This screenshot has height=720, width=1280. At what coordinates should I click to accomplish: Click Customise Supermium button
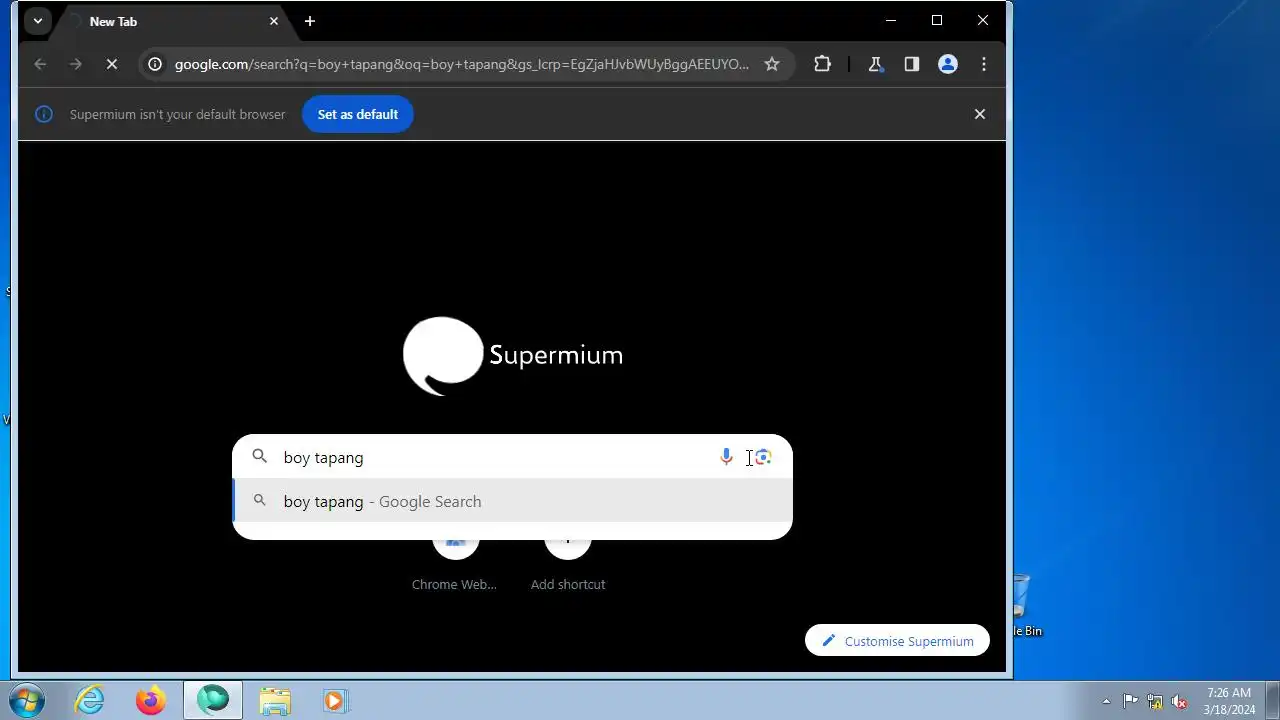pyautogui.click(x=897, y=641)
